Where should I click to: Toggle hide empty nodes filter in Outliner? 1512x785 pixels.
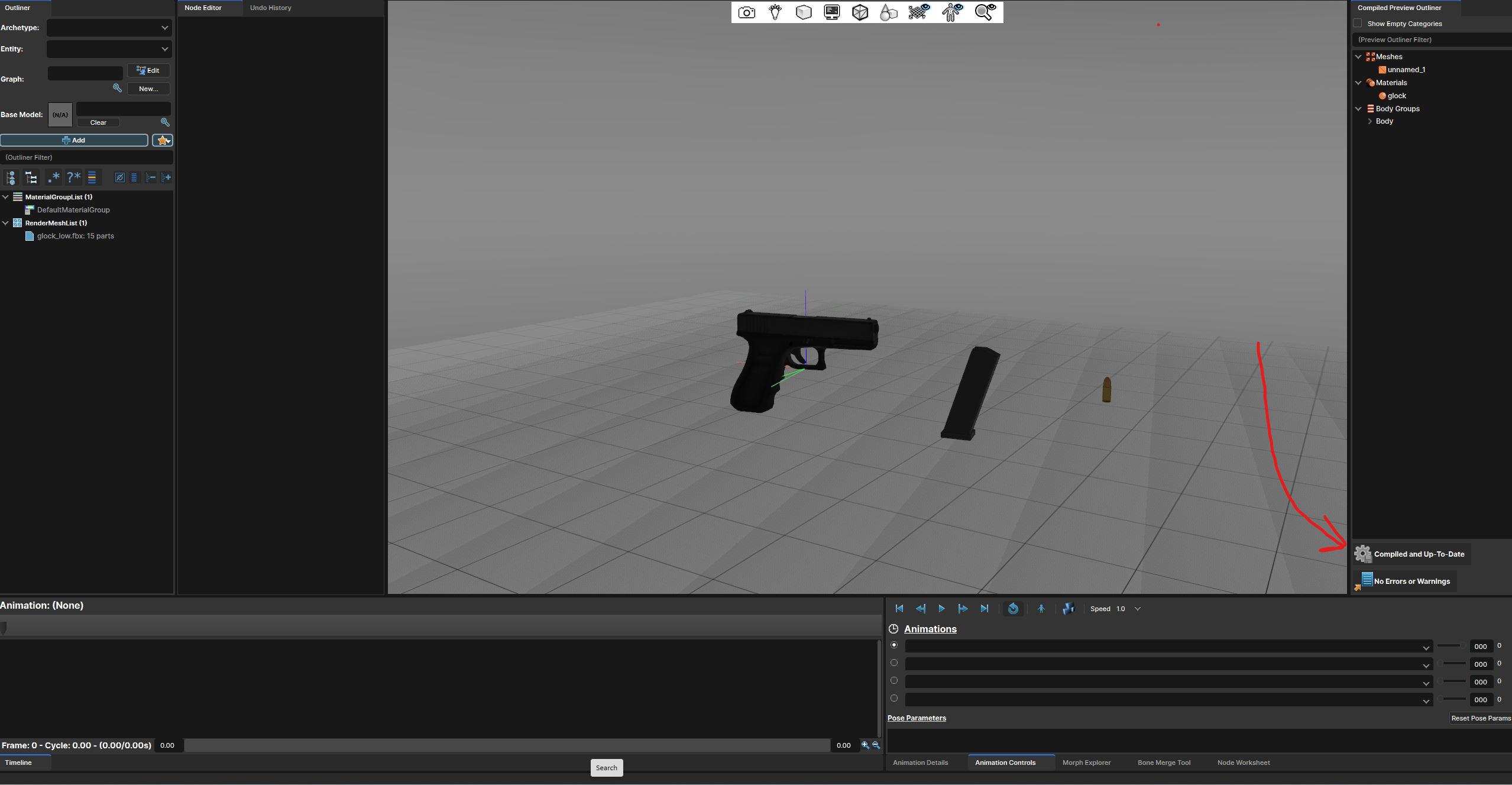119,177
